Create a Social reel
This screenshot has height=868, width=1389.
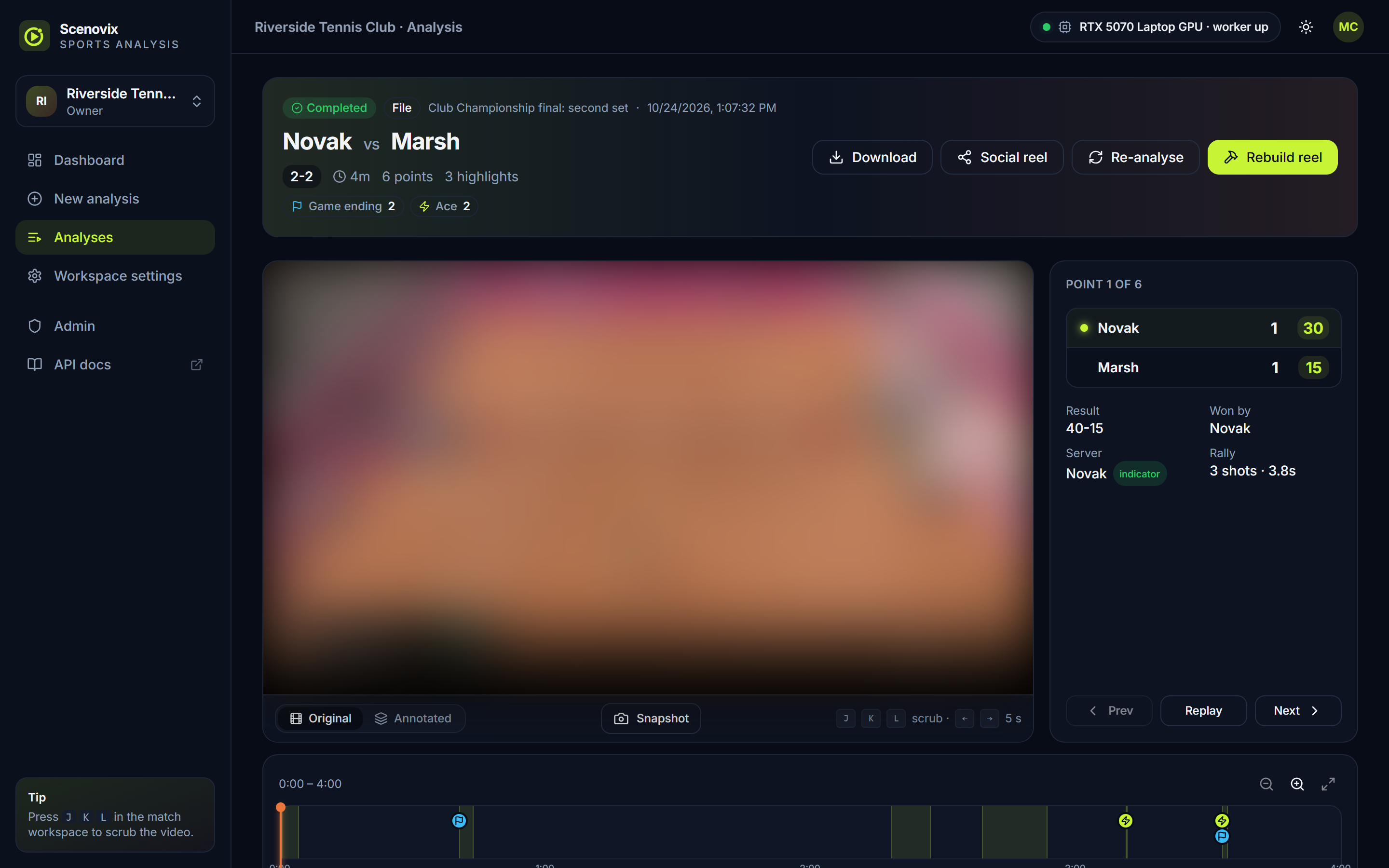pos(1002,157)
